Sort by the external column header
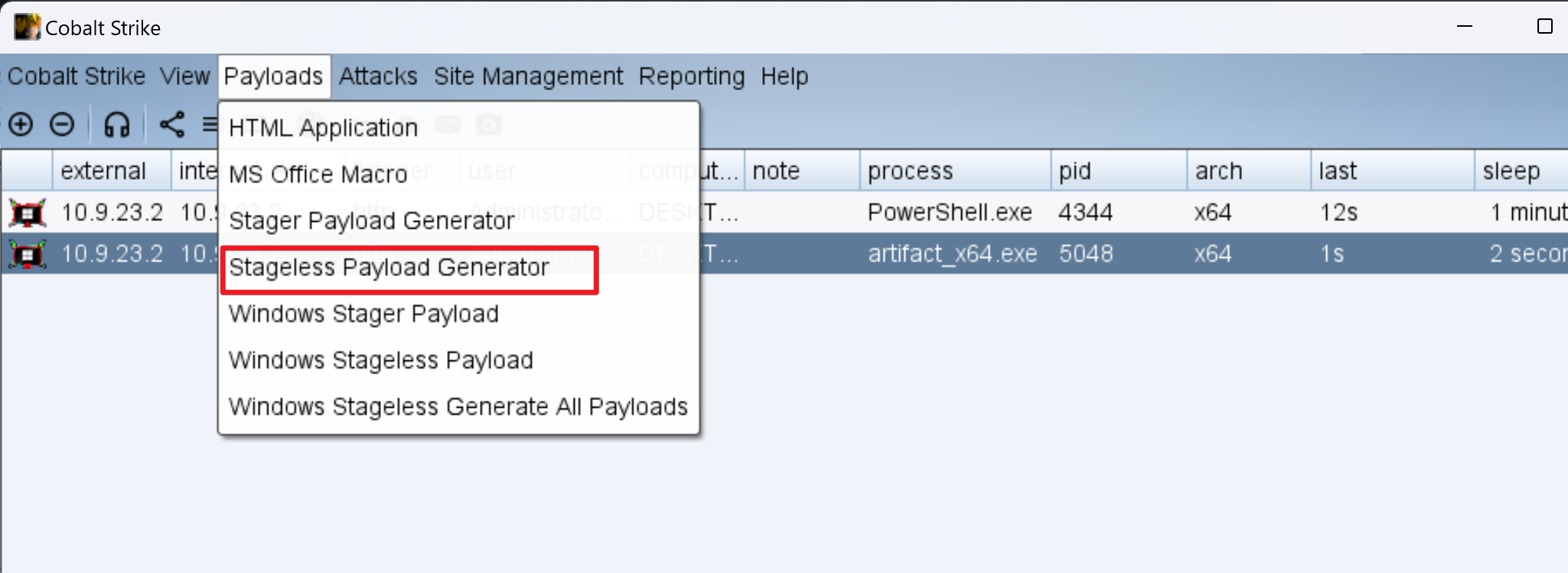1568x573 pixels. 112,171
